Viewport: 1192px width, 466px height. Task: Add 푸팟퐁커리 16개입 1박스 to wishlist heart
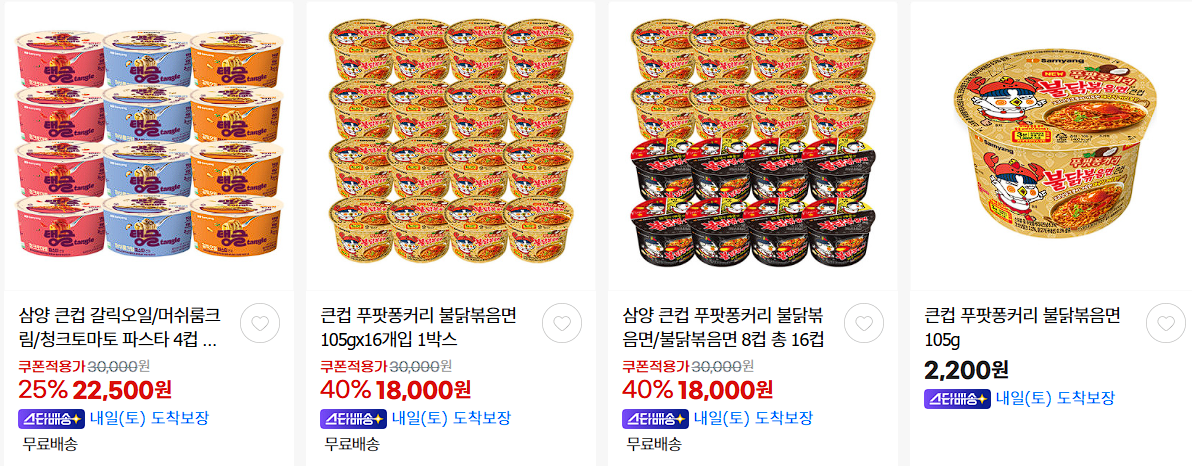(x=562, y=323)
